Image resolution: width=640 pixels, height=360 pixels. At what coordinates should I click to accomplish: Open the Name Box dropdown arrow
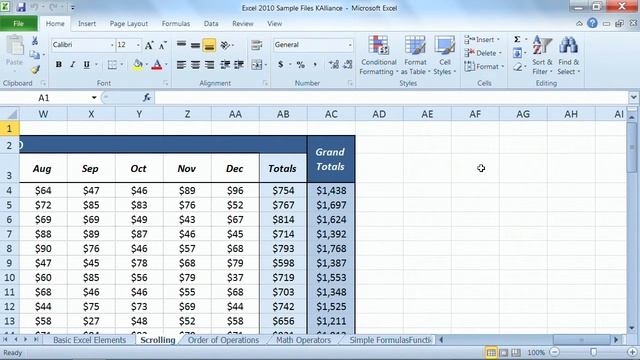click(x=94, y=98)
